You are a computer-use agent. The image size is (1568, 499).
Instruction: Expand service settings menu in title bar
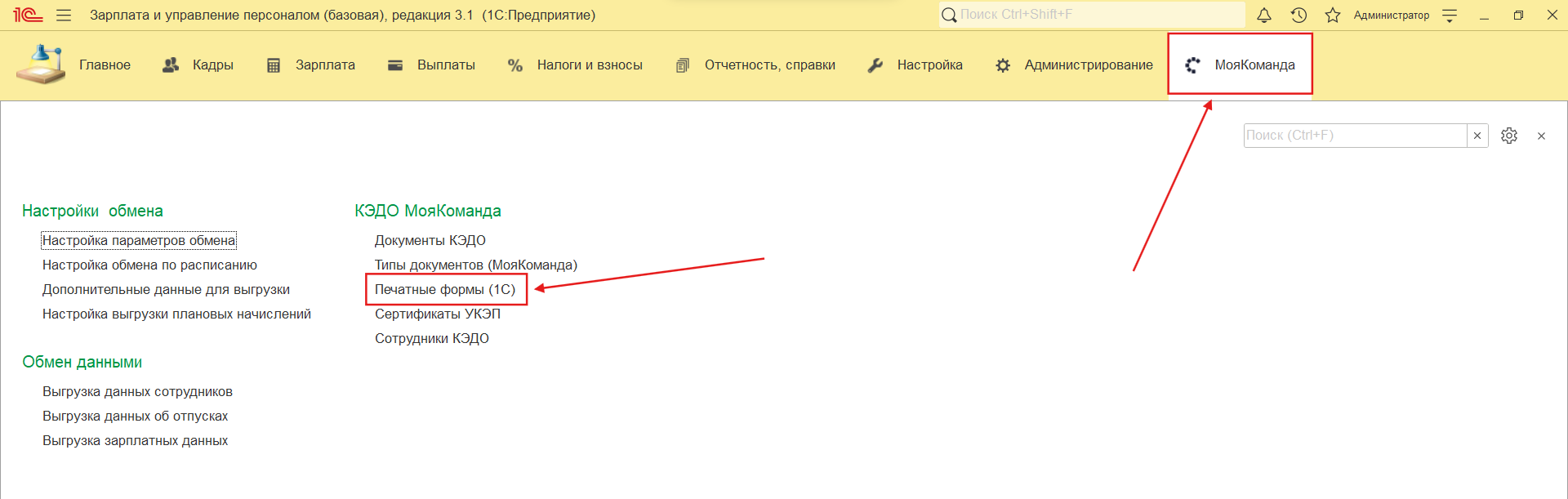1450,16
